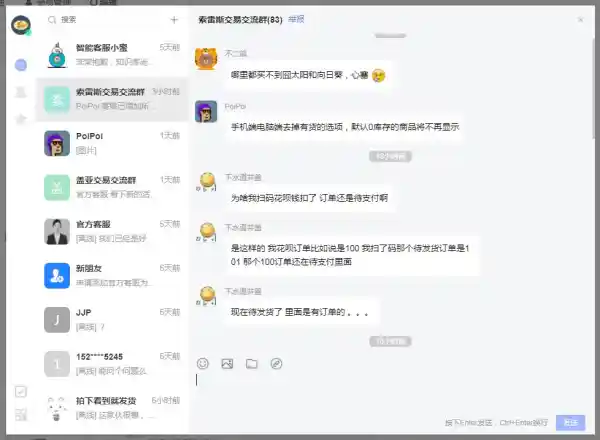Click the checkmark task icon at sidebar bottom
Image resolution: width=600 pixels, height=440 pixels.
[21, 391]
